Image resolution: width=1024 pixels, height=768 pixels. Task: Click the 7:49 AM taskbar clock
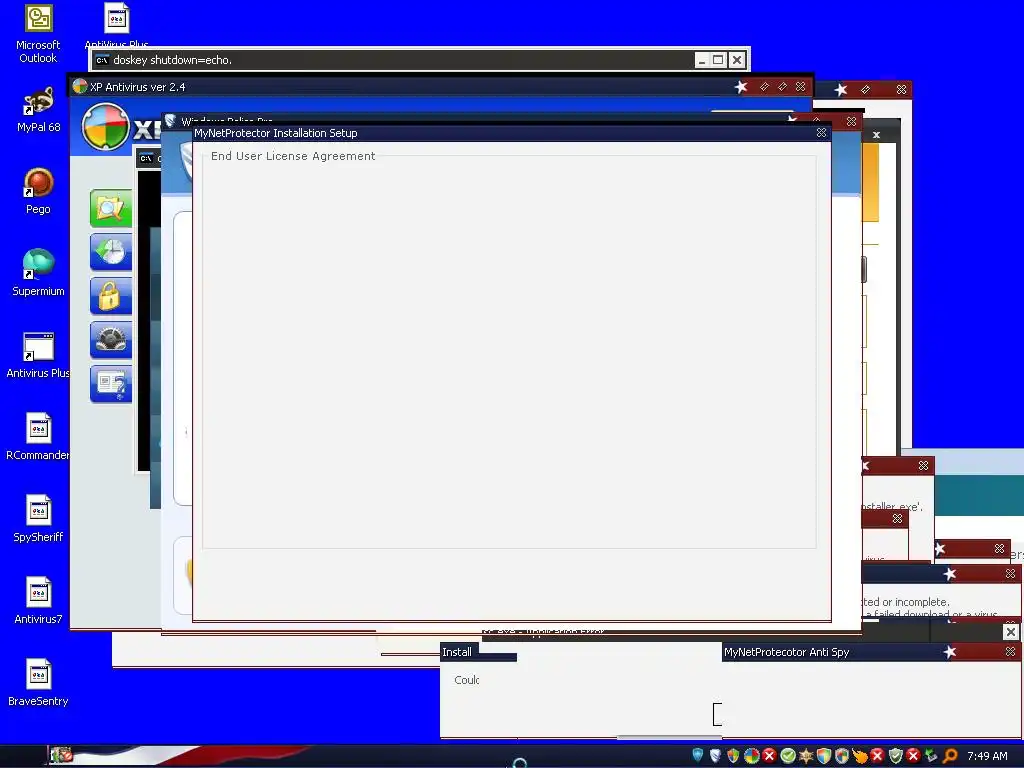(x=987, y=756)
